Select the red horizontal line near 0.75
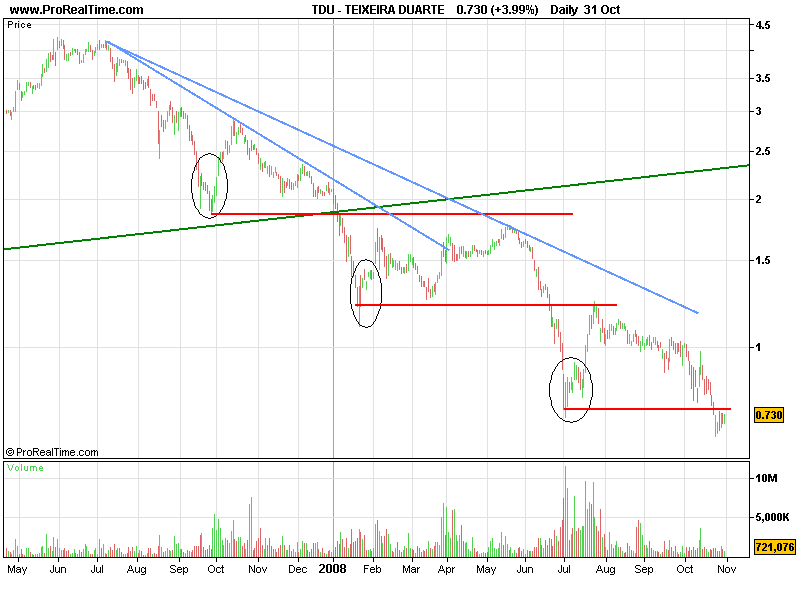 click(647, 409)
